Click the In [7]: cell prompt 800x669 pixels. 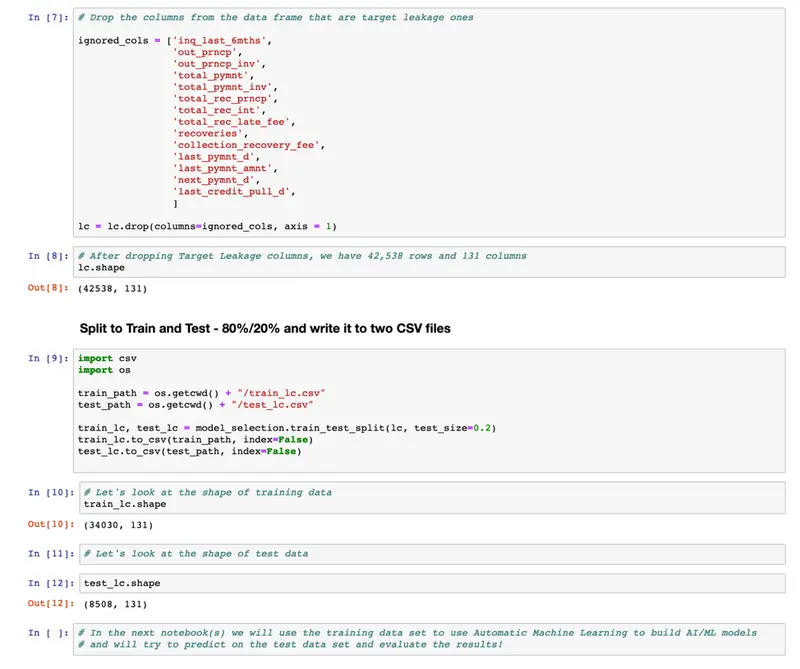click(48, 17)
